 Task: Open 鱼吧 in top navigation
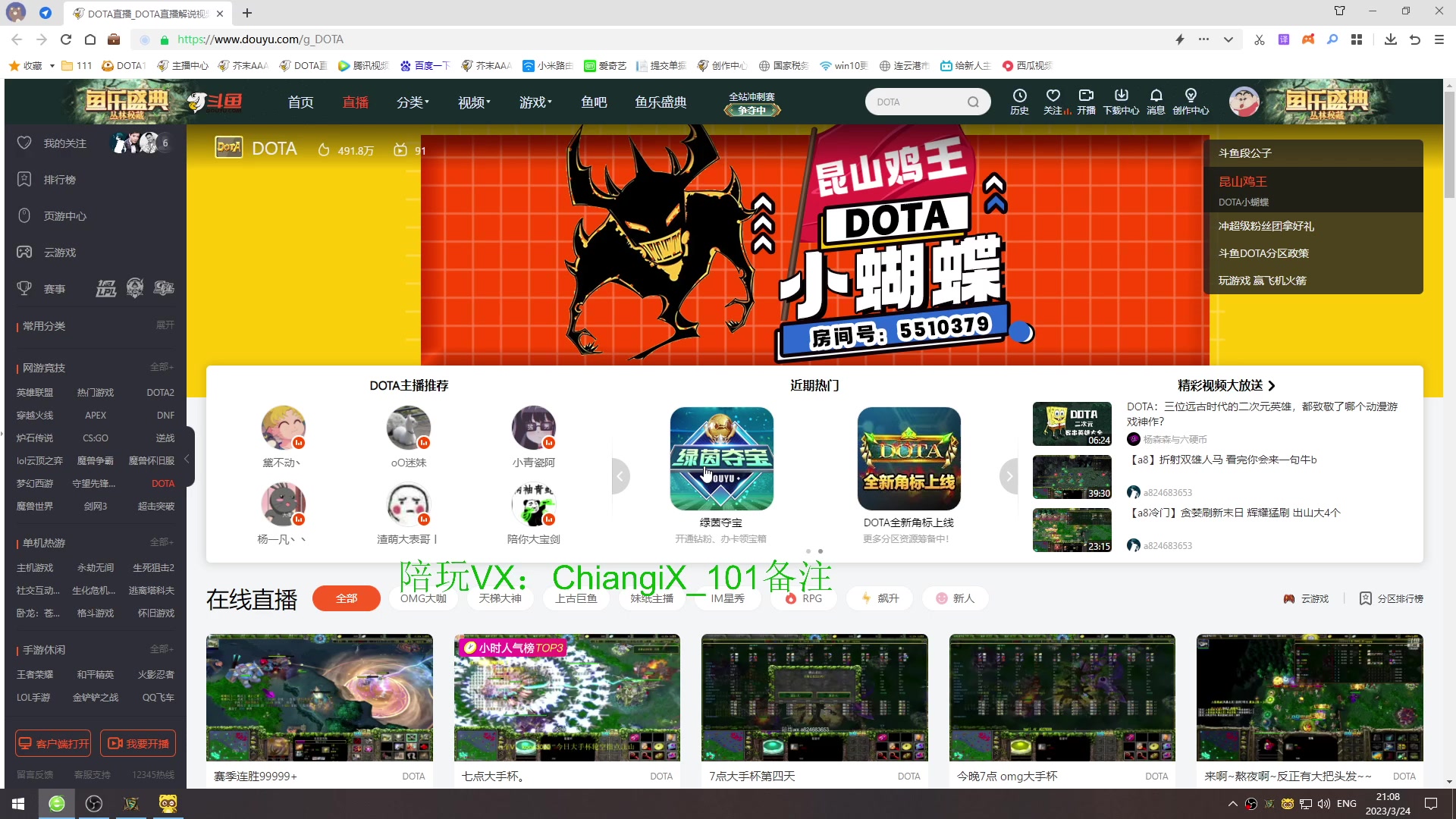pyautogui.click(x=594, y=102)
